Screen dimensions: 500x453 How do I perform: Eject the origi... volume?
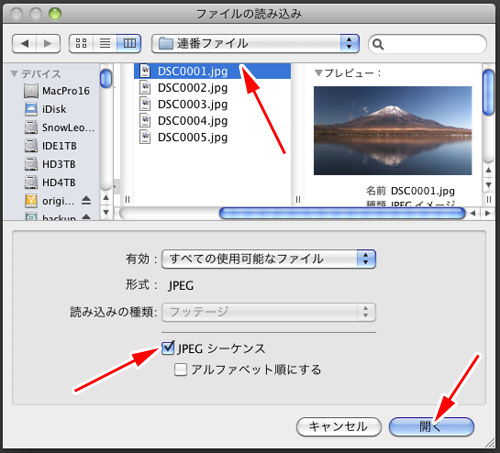pos(86,201)
